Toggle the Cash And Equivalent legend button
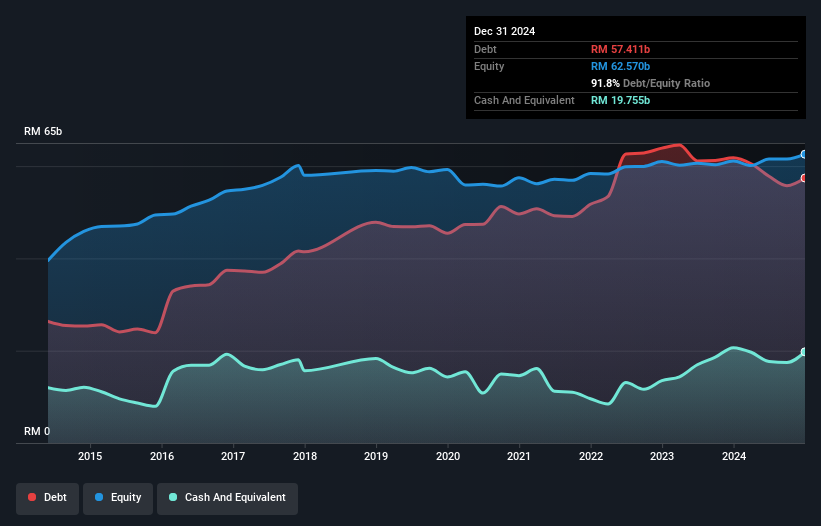 (227, 498)
